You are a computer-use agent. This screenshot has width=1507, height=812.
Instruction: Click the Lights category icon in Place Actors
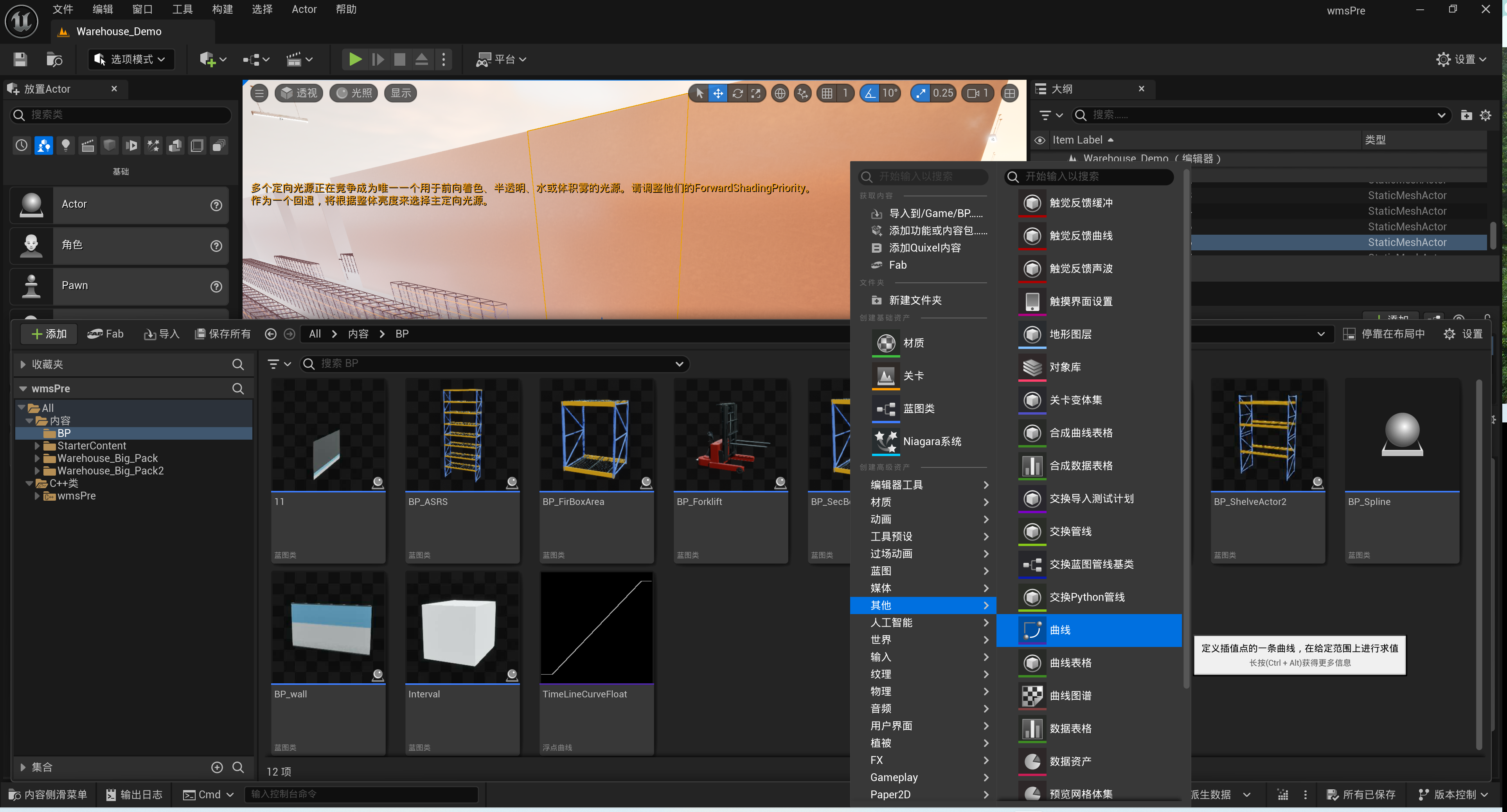(65, 145)
